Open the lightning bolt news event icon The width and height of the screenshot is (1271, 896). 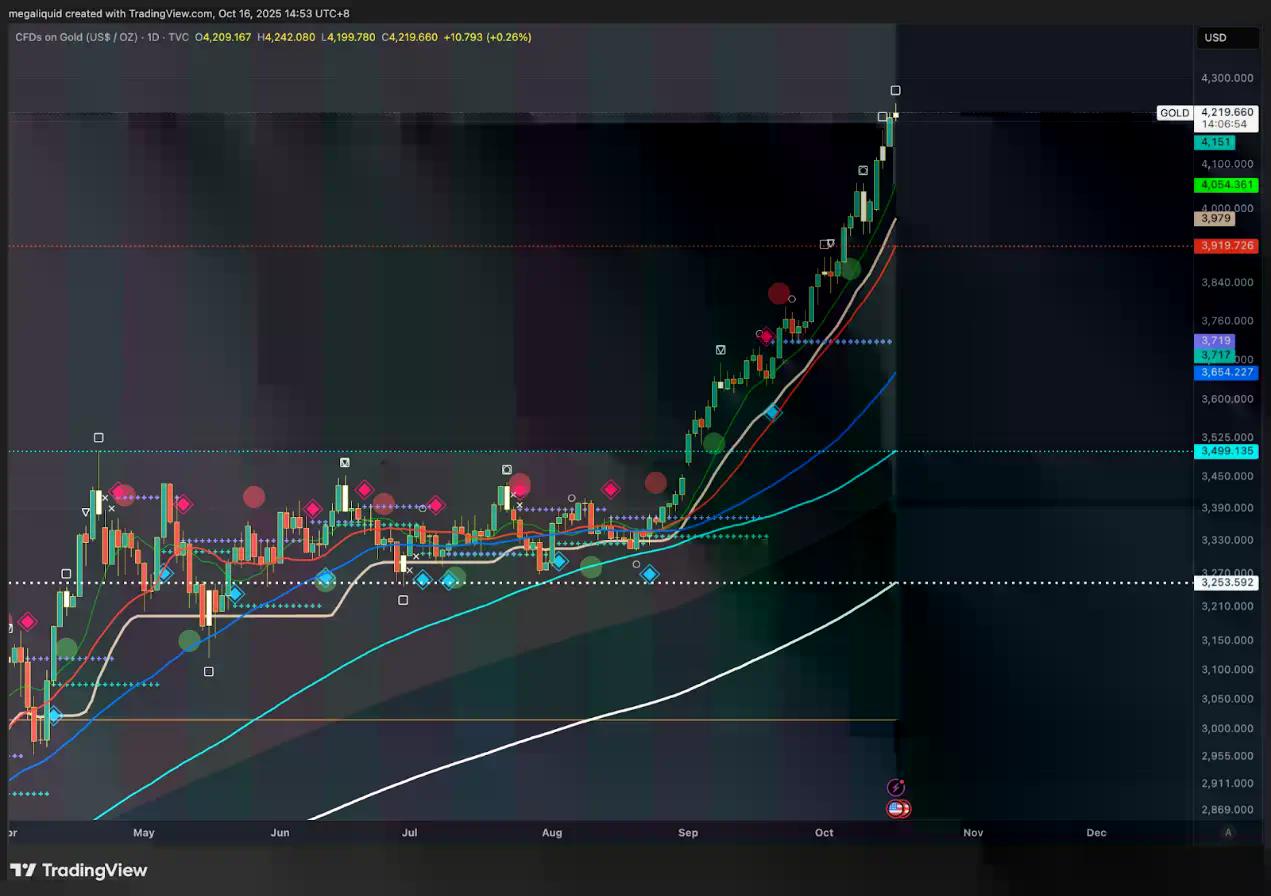(897, 788)
